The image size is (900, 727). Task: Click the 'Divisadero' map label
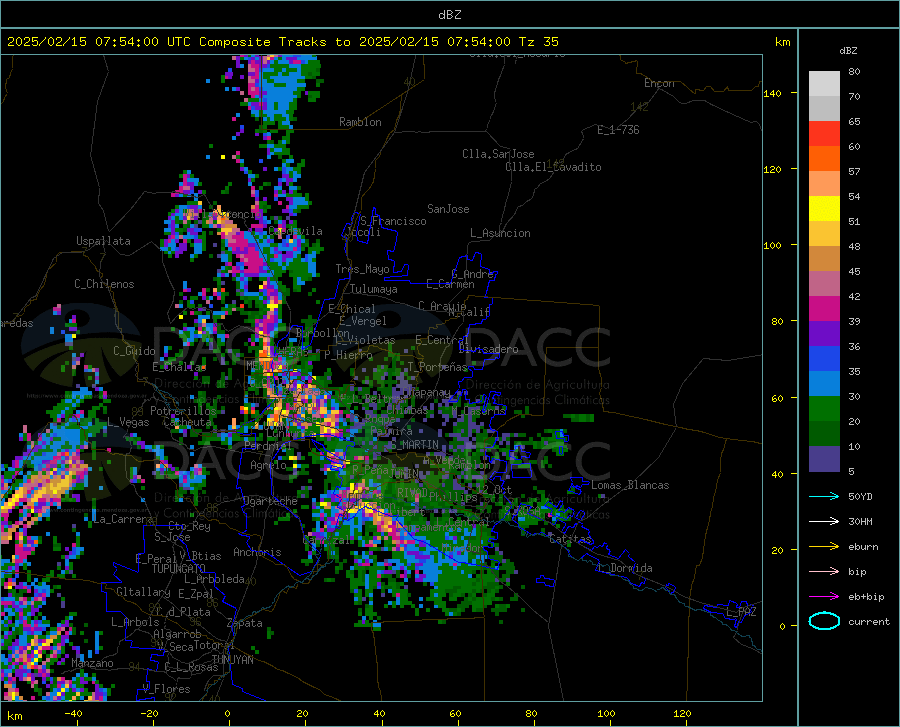pyautogui.click(x=488, y=349)
